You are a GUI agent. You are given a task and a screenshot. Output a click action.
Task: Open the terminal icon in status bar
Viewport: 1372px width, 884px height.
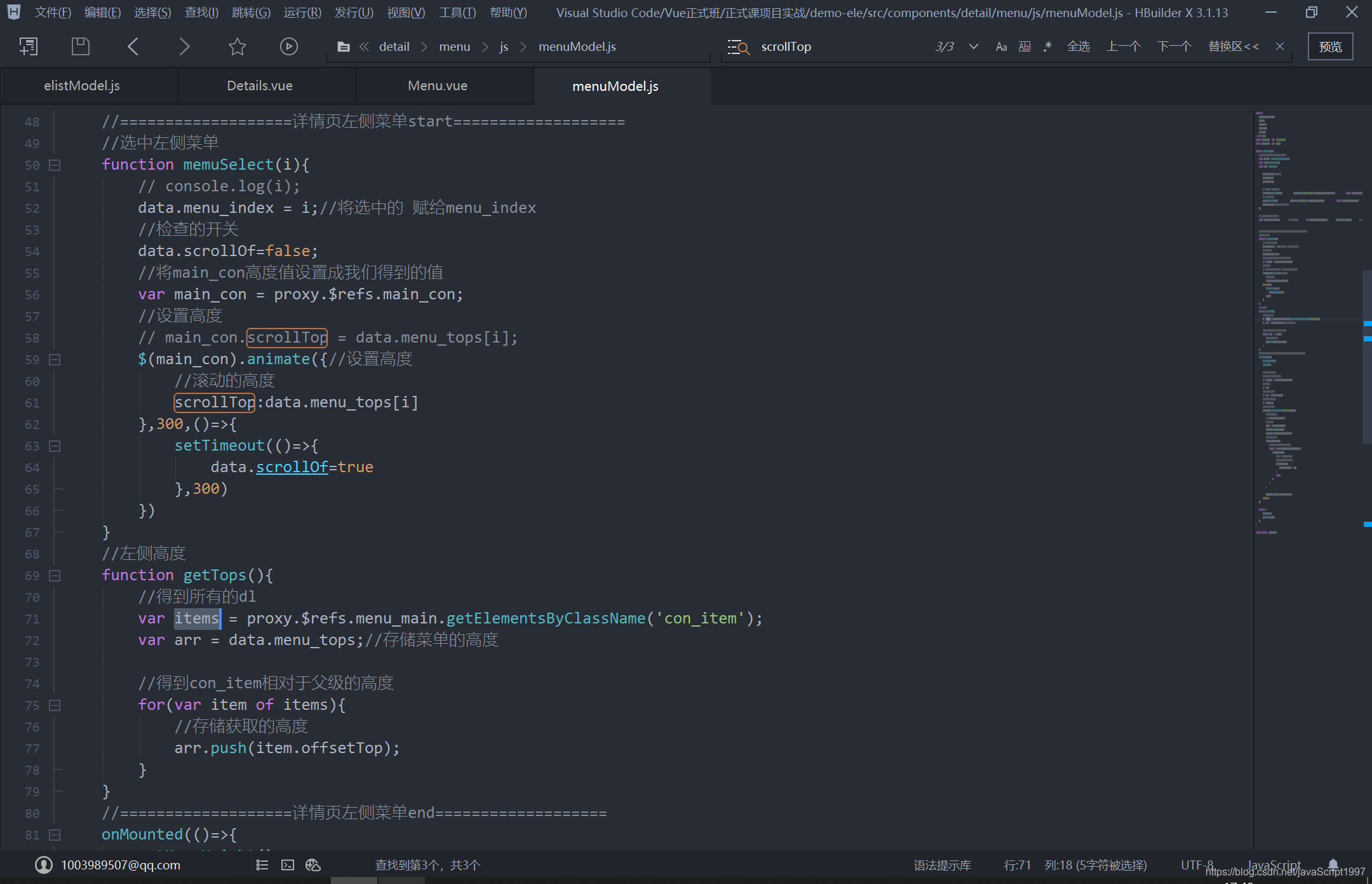click(288, 865)
